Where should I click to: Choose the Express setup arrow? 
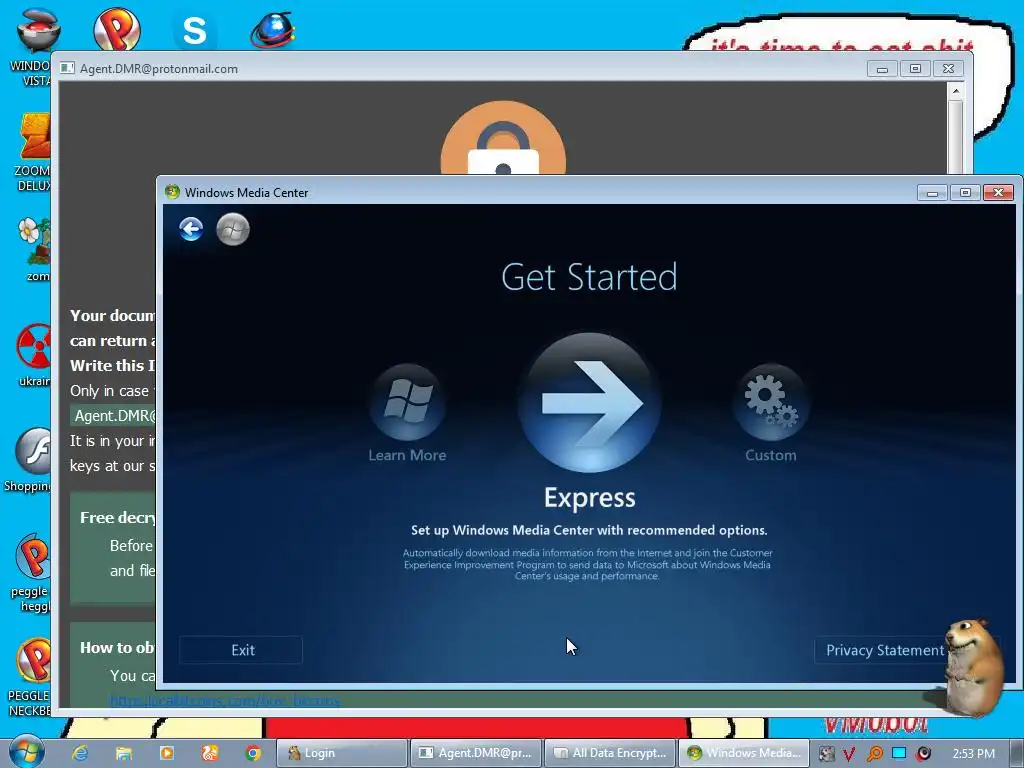coord(590,402)
